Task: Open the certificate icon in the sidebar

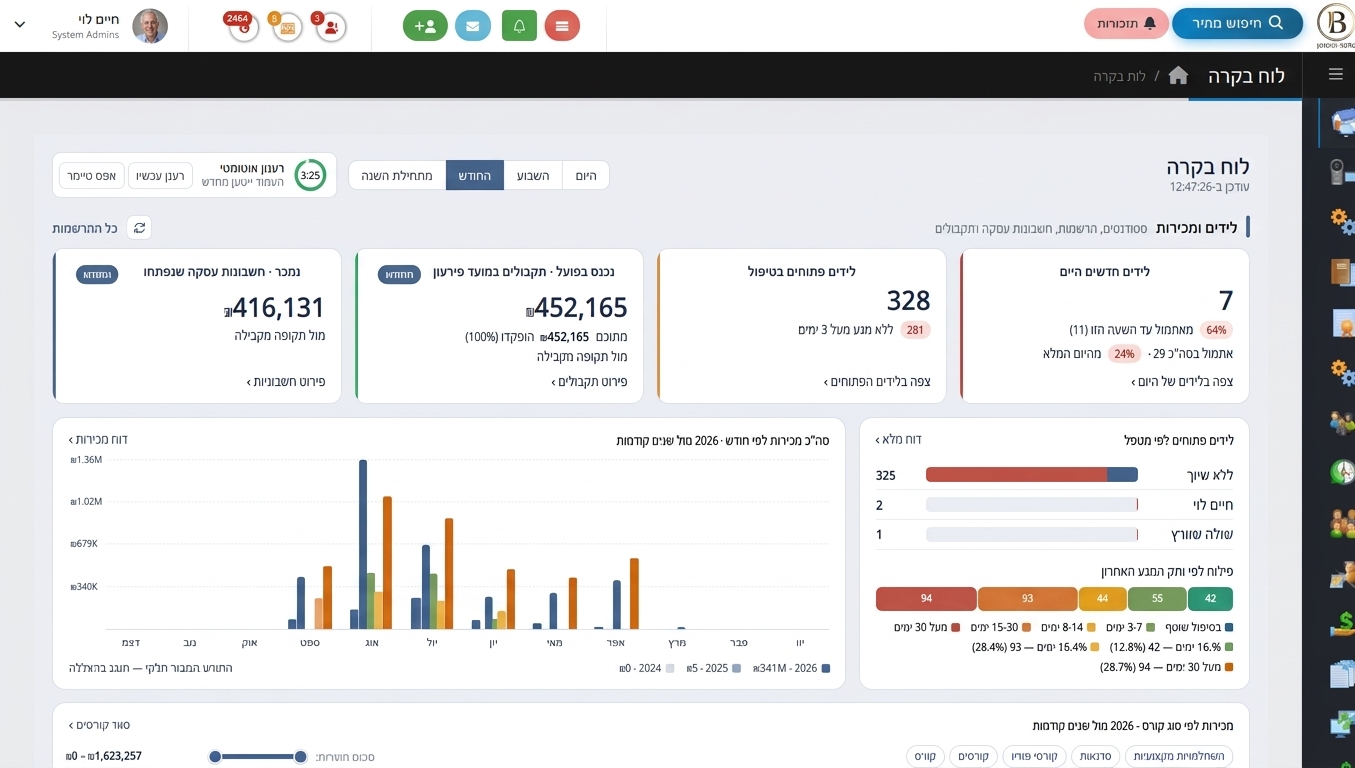Action: point(1341,323)
